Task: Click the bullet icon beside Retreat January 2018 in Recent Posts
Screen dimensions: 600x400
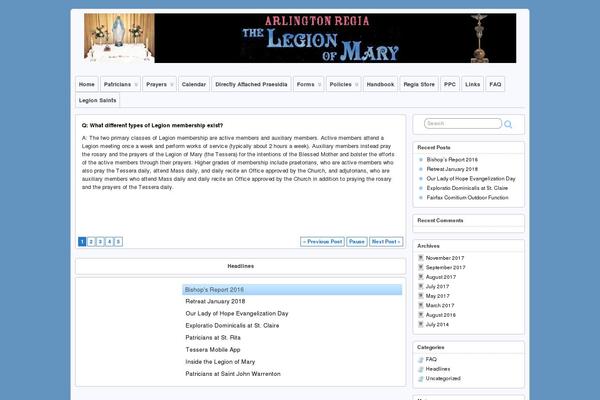Action: (x=421, y=169)
